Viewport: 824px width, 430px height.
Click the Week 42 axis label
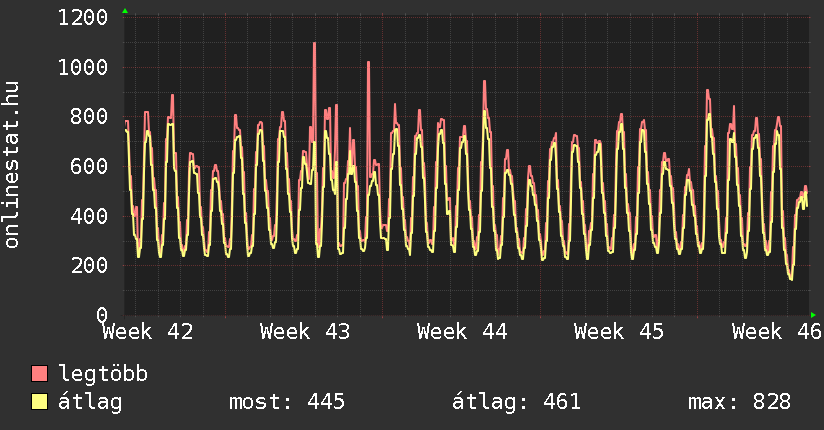point(148,331)
